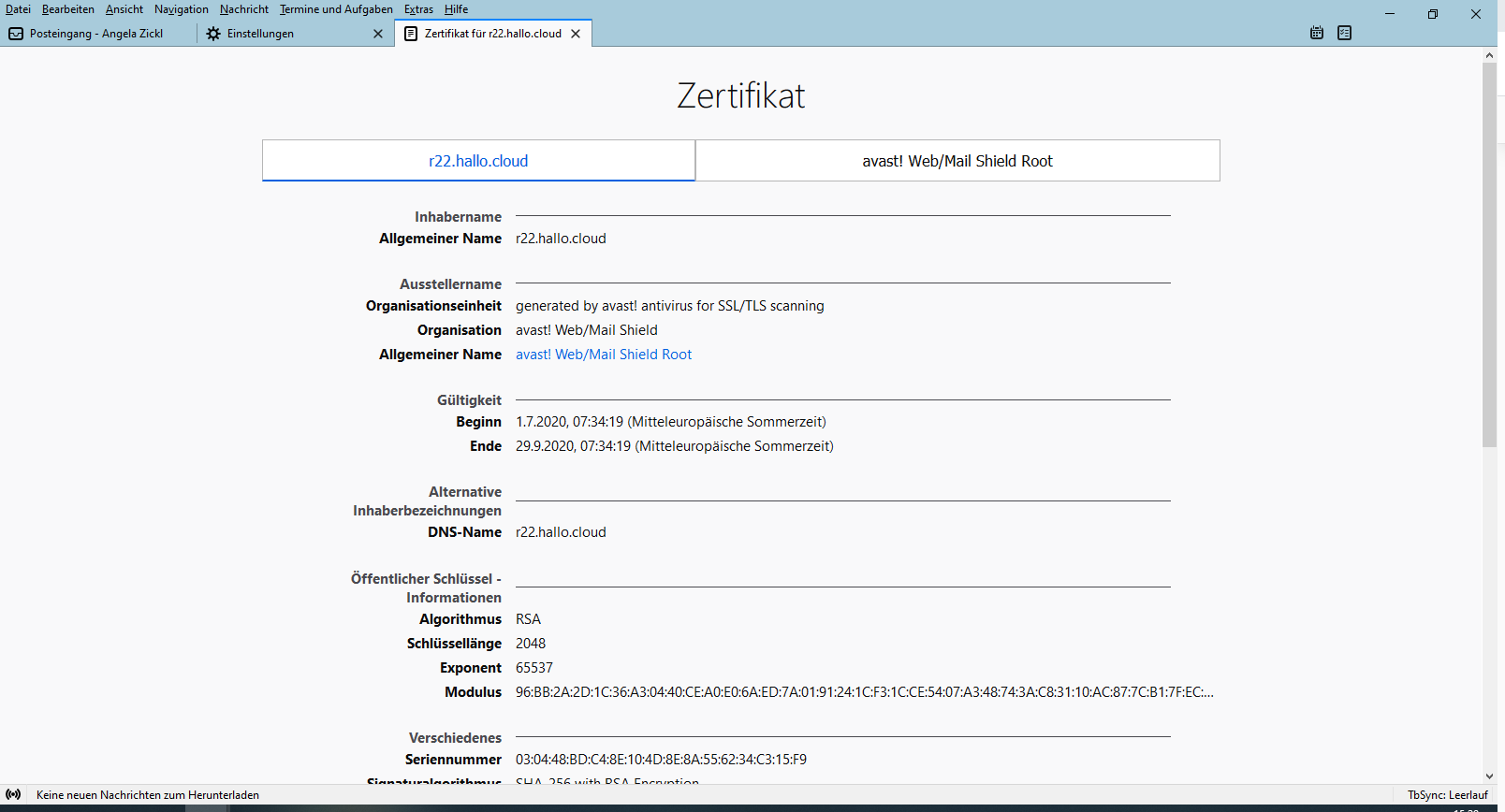This screenshot has width=1505, height=812.
Task: Click the Gültigkeit section heading
Action: click(x=469, y=400)
